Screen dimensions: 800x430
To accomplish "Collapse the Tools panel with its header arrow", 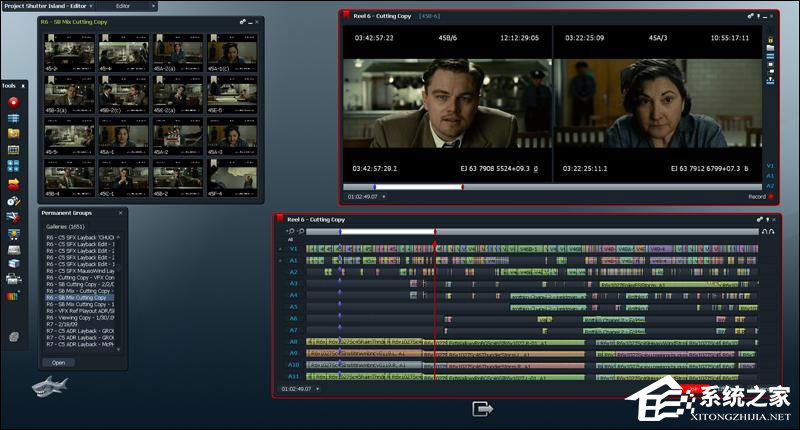I will (x=23, y=86).
